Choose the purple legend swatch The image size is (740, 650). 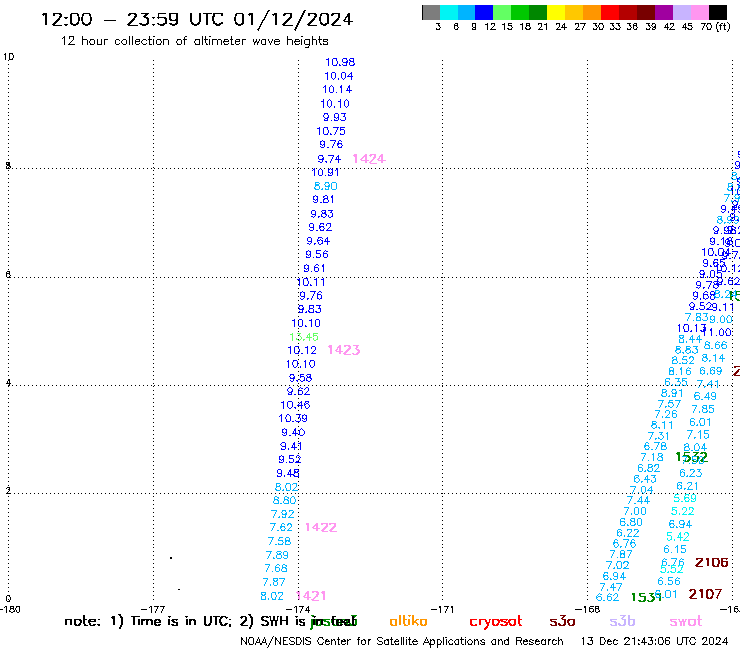point(663,12)
